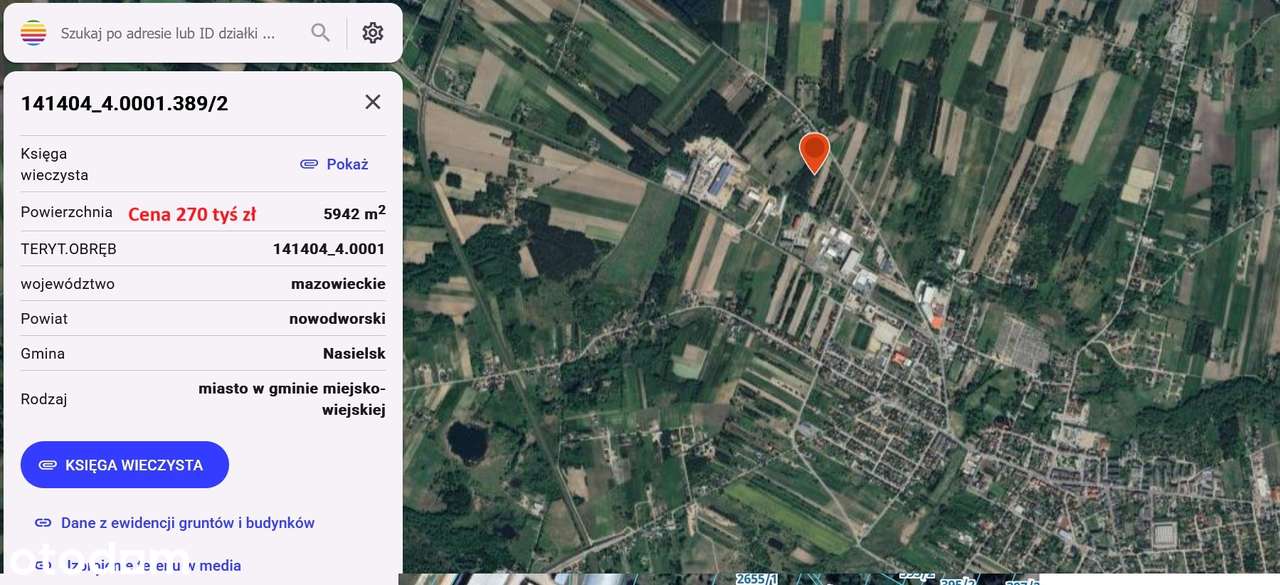Click the rainbow striped app logo
This screenshot has width=1280, height=585.
(33, 33)
